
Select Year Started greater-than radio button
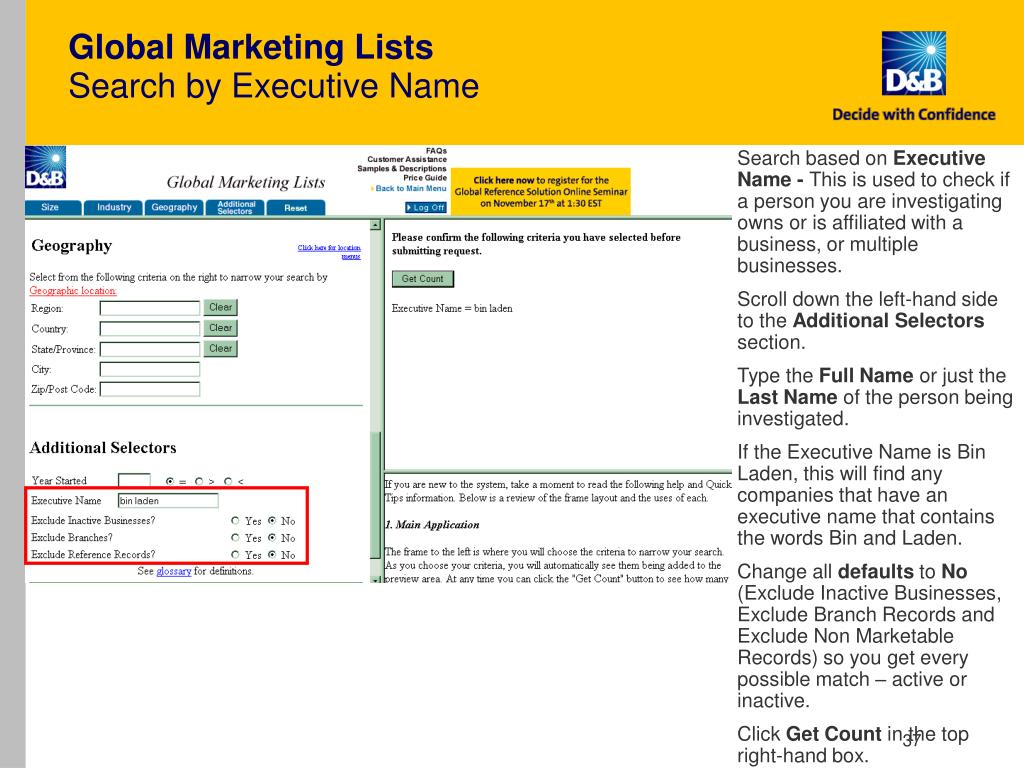tap(199, 481)
